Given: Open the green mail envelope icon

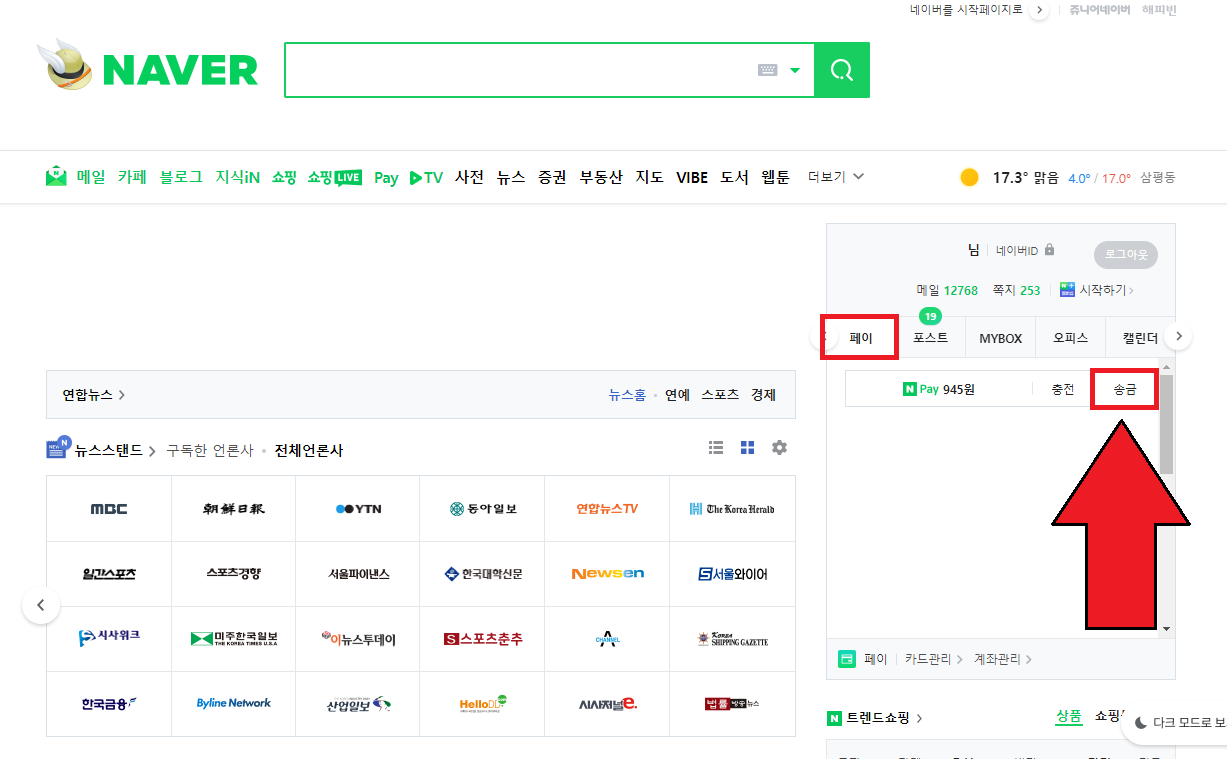Looking at the screenshot, I should [x=56, y=176].
